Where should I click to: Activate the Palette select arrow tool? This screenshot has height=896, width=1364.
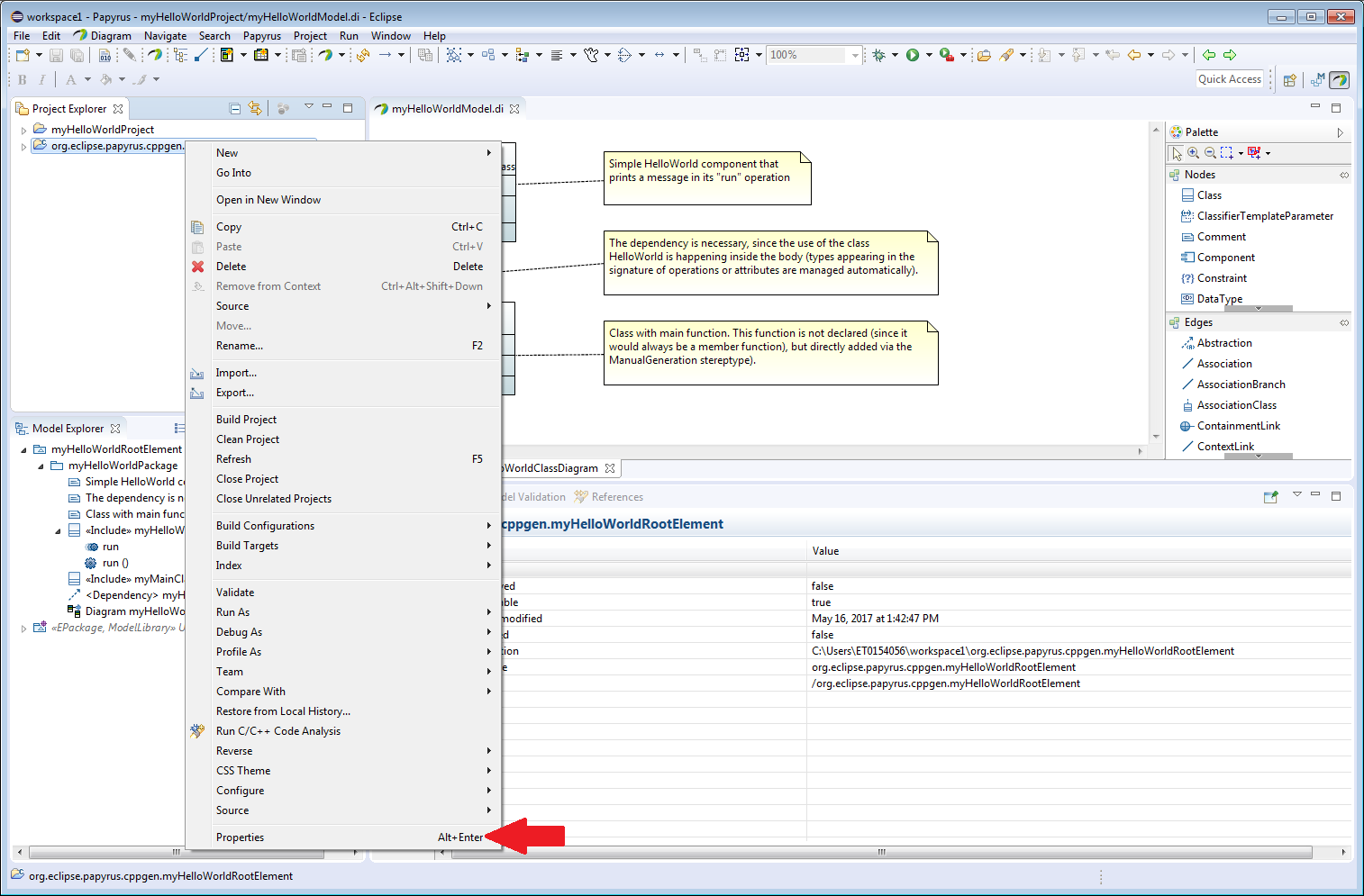pyautogui.click(x=1177, y=153)
